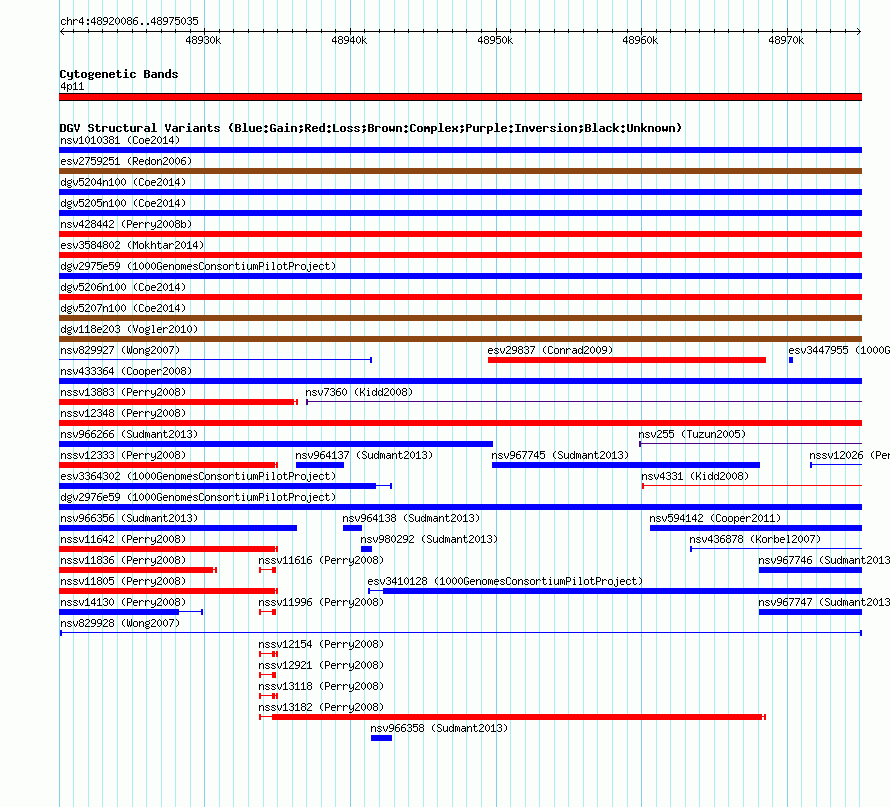Click the nsv967745 (Sudmant2013) label
This screenshot has width=890, height=807.
pyautogui.click(x=560, y=455)
